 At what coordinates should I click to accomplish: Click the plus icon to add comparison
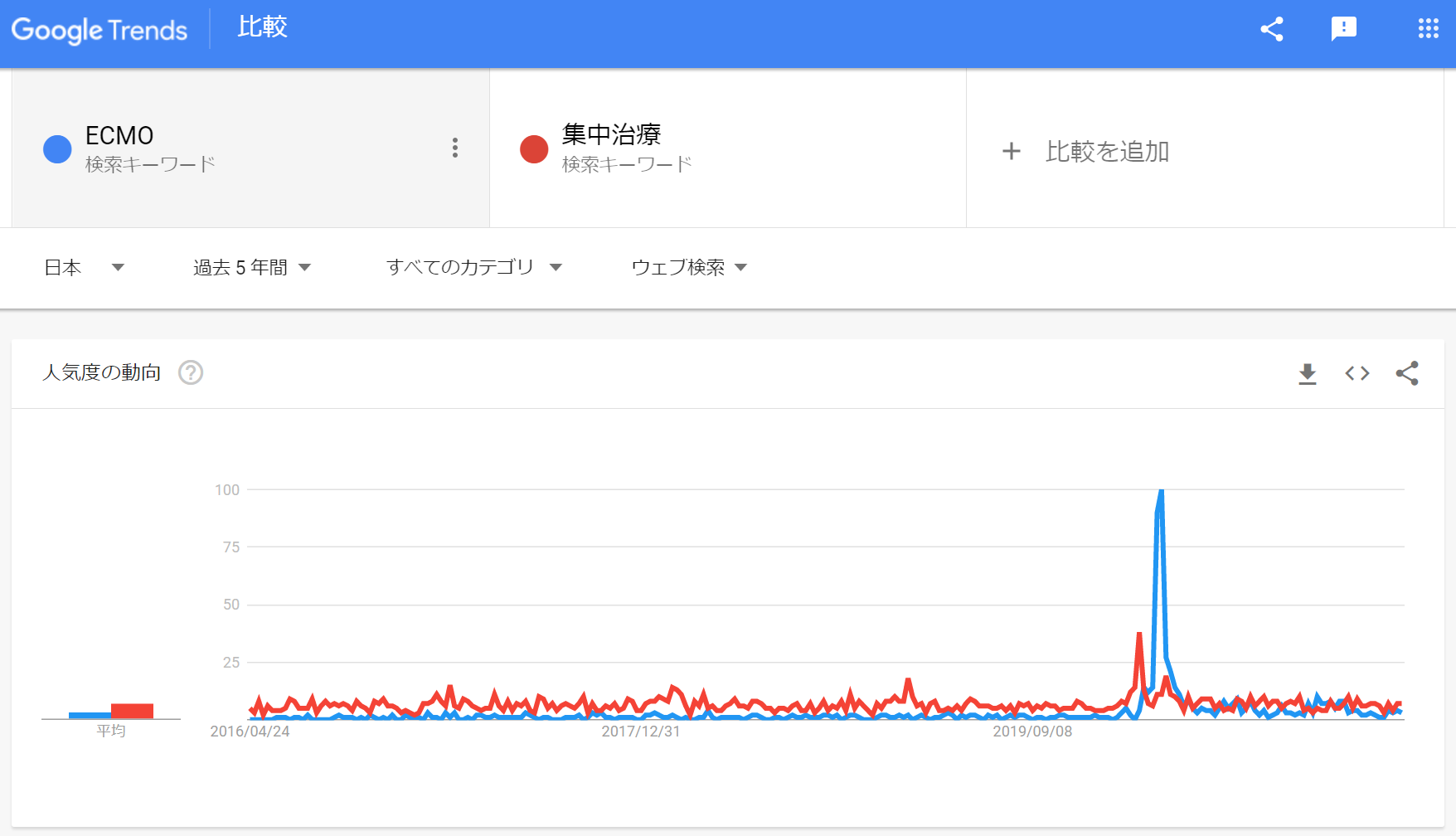(x=1011, y=151)
